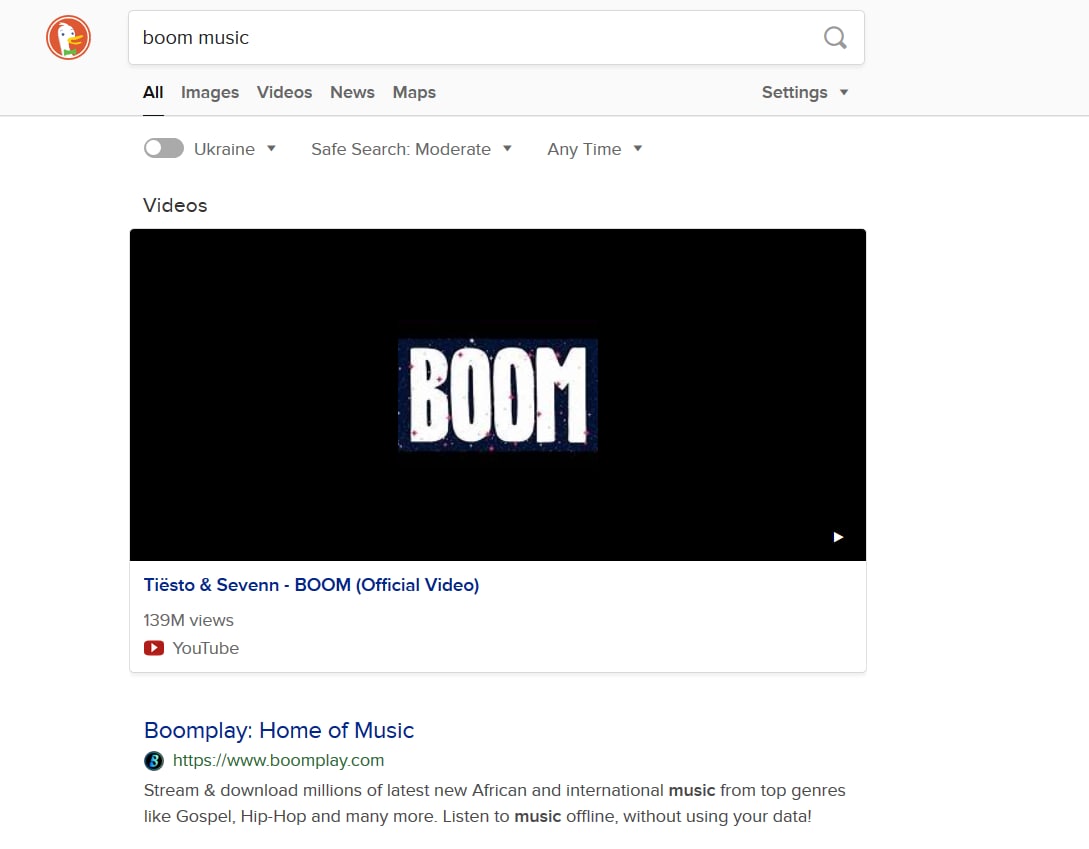Click the DuckDuckGo logo
The width and height of the screenshot is (1089, 849).
coord(68,38)
